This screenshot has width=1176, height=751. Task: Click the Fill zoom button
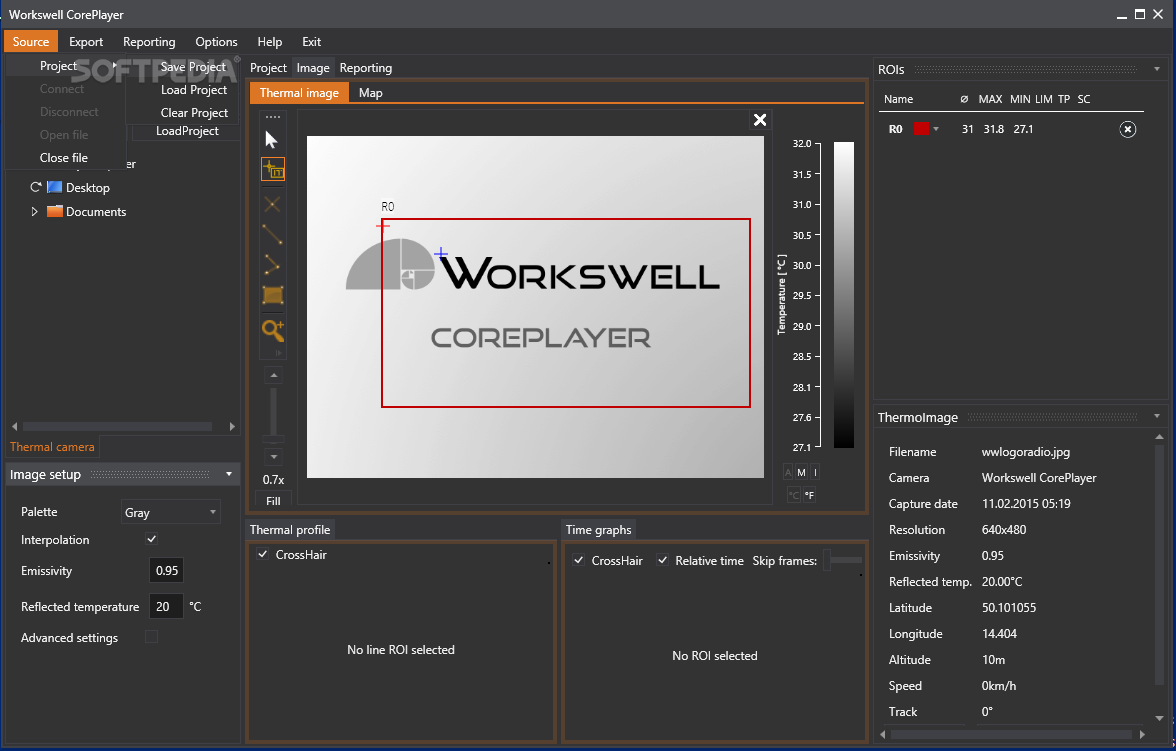click(x=273, y=500)
